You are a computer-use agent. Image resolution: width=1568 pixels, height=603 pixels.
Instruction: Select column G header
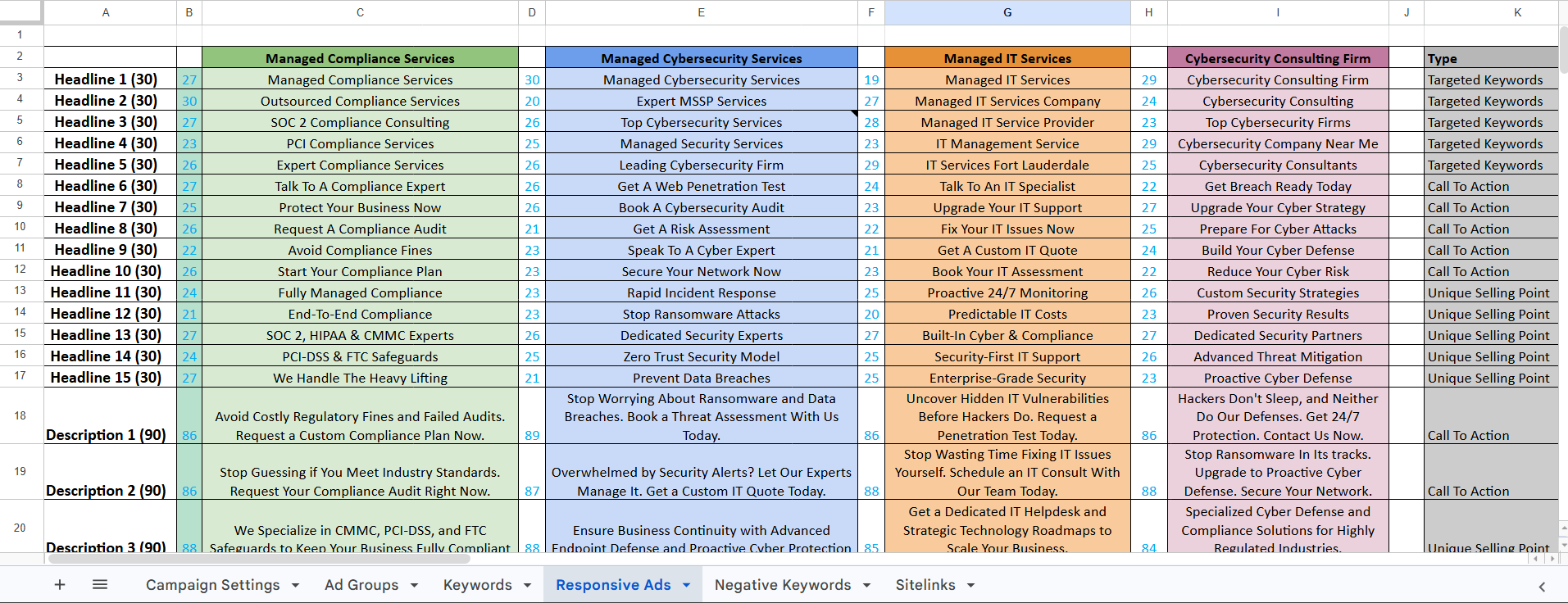[x=1007, y=12]
